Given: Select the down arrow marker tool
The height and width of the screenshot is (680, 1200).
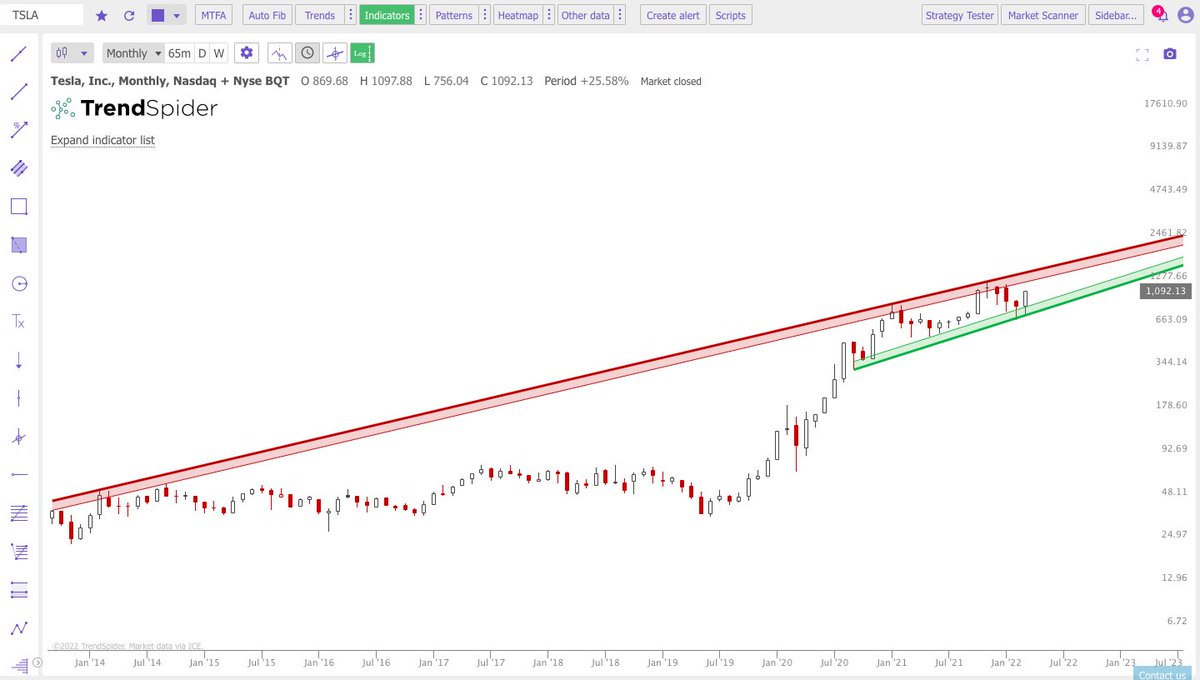Looking at the screenshot, I should point(18,360).
